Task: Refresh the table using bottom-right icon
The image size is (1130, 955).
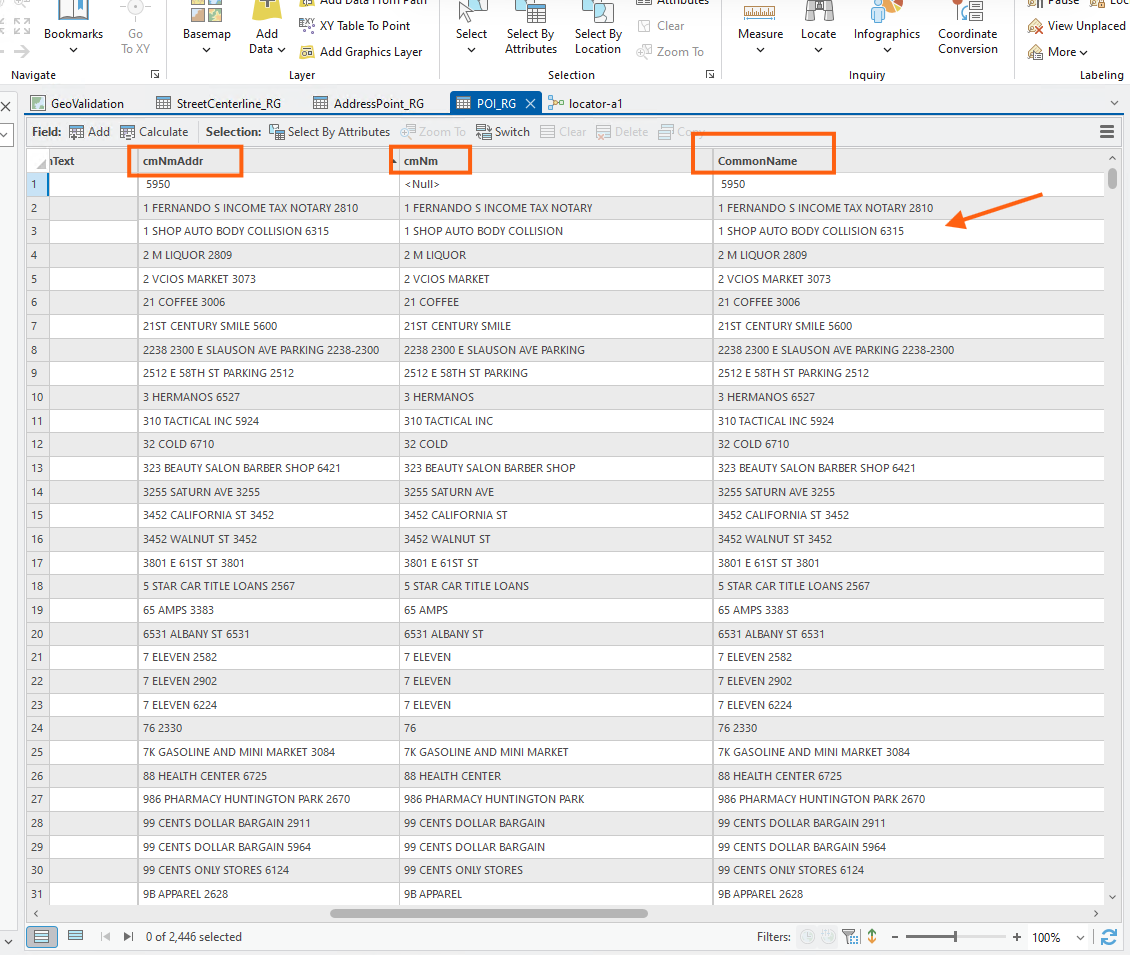Action: pyautogui.click(x=1108, y=937)
